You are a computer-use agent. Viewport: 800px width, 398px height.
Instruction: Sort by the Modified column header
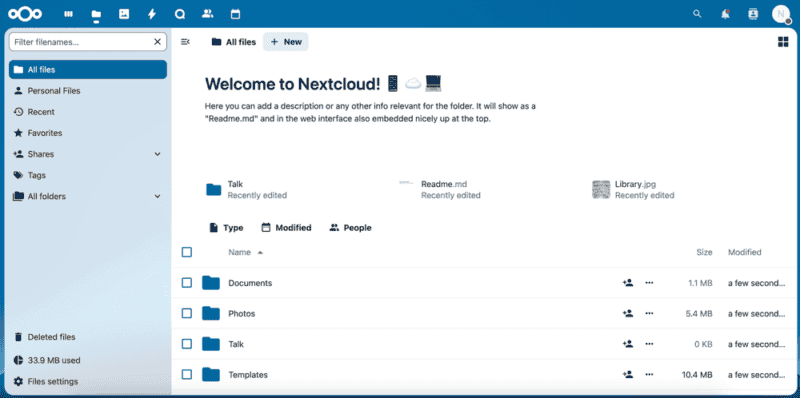[x=744, y=252]
